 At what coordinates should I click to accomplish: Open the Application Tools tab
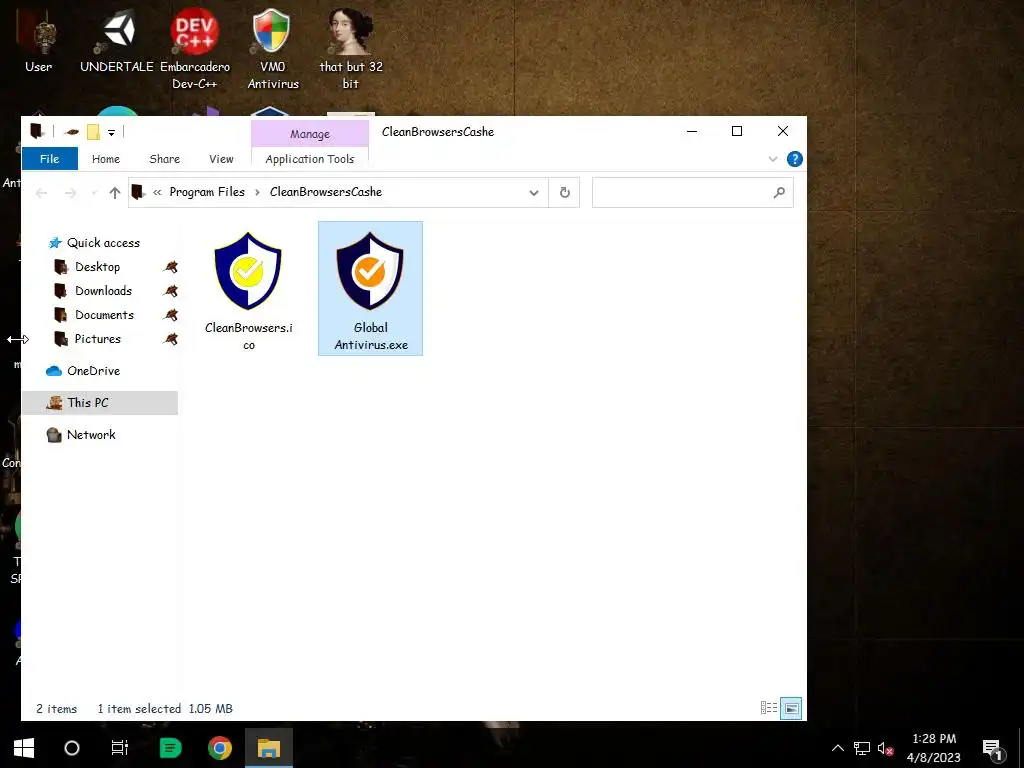pyautogui.click(x=310, y=159)
